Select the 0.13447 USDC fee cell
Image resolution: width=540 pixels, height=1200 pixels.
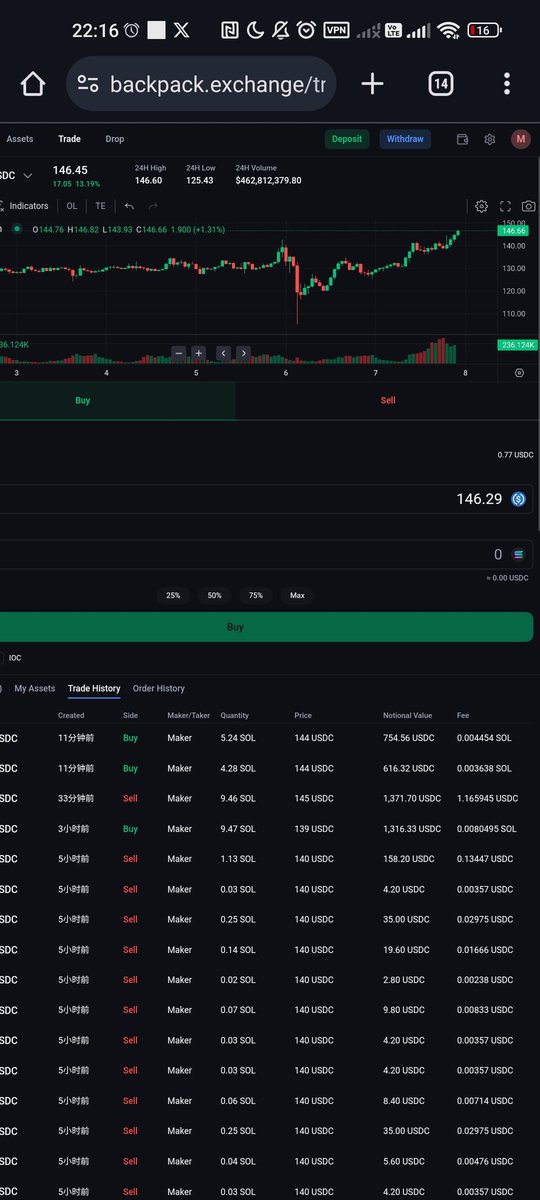pos(485,859)
